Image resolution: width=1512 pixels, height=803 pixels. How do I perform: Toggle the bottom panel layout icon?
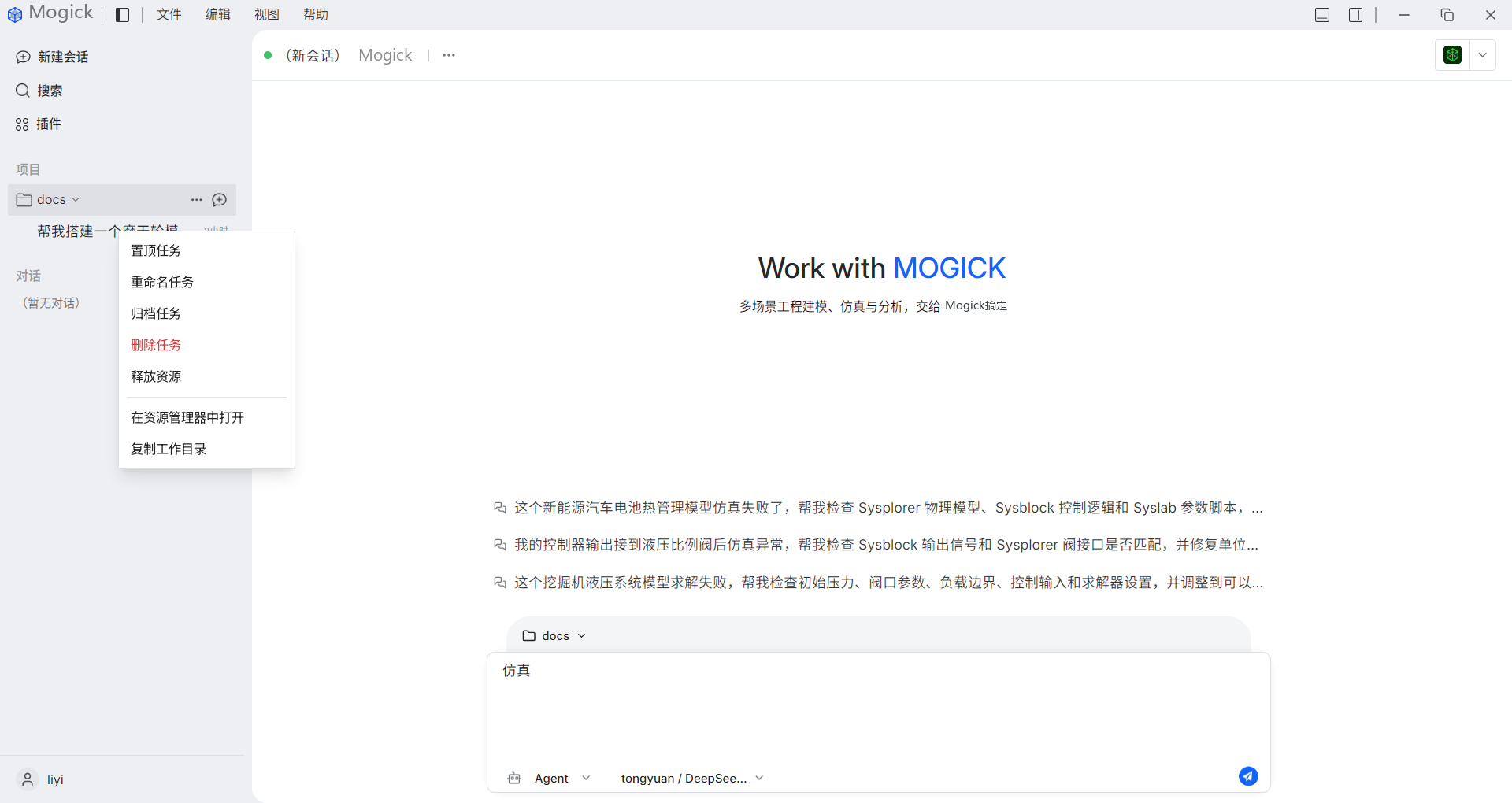[x=1322, y=15]
